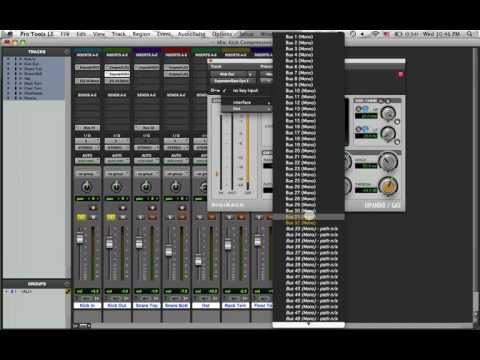Viewport: 480px width, 360px height.
Task: Open the Apple menu
Action: tap(10, 34)
